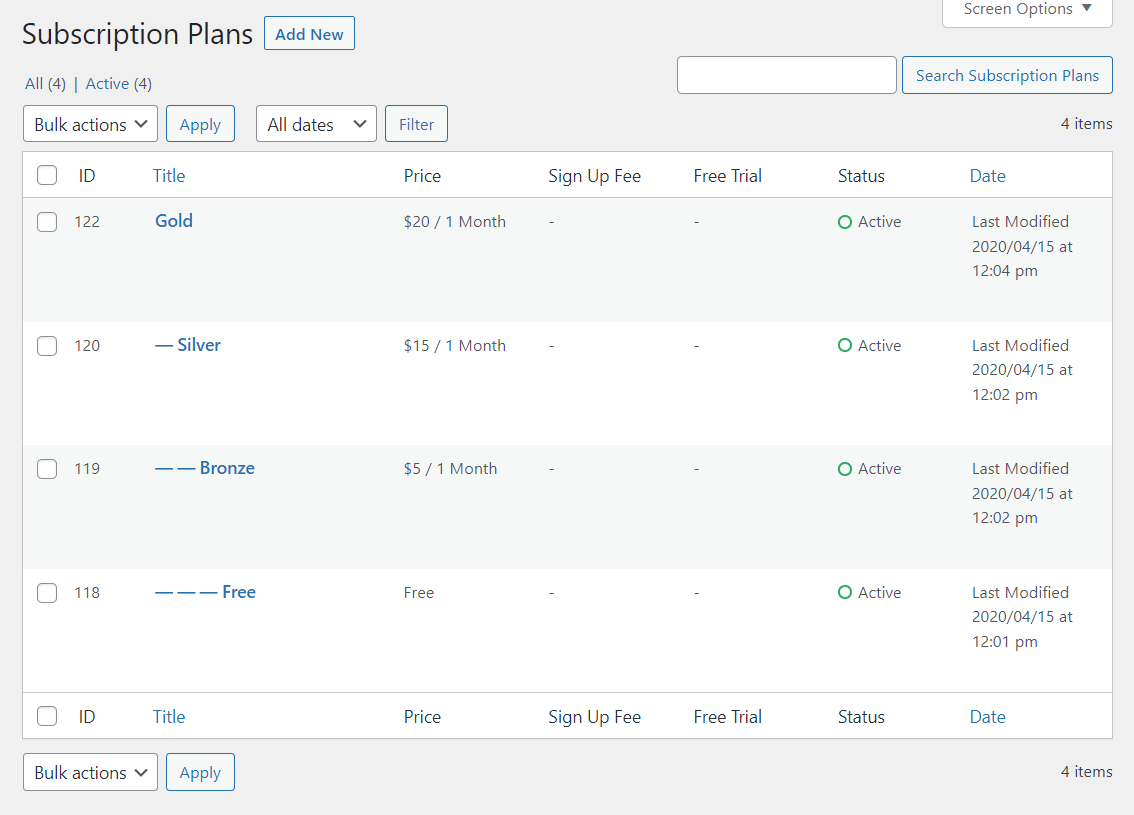
Task: Click the Active status icon on Bronze row
Action: 845,468
